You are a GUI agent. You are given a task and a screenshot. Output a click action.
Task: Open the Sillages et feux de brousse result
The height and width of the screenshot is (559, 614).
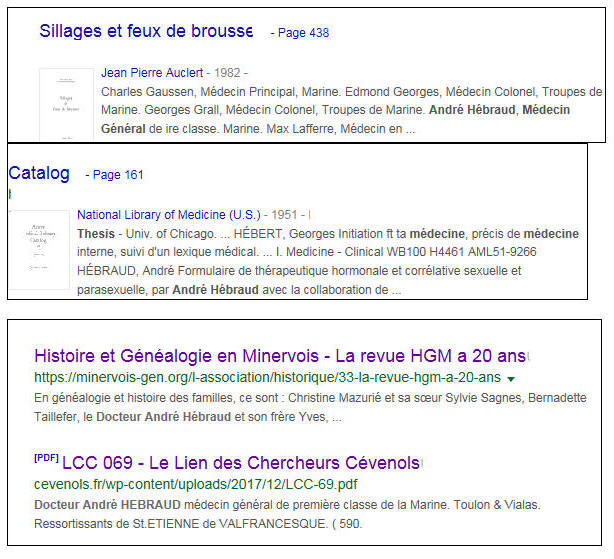[145, 31]
